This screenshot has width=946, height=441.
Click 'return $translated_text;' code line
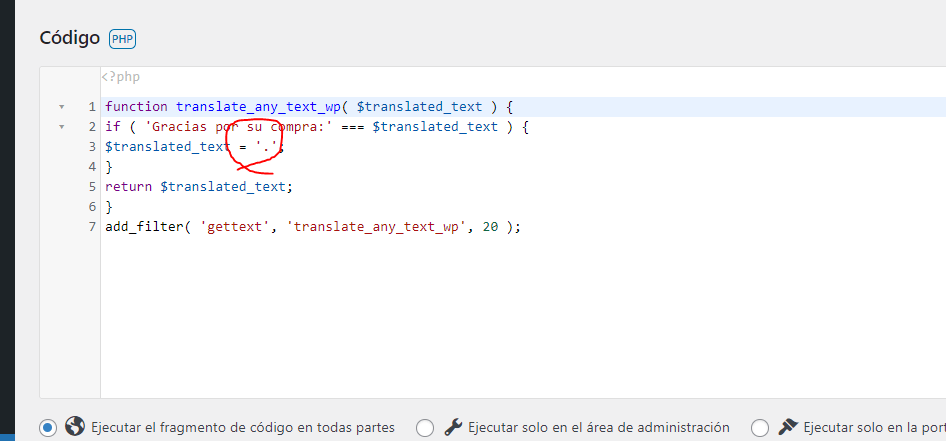pyautogui.click(x=198, y=186)
